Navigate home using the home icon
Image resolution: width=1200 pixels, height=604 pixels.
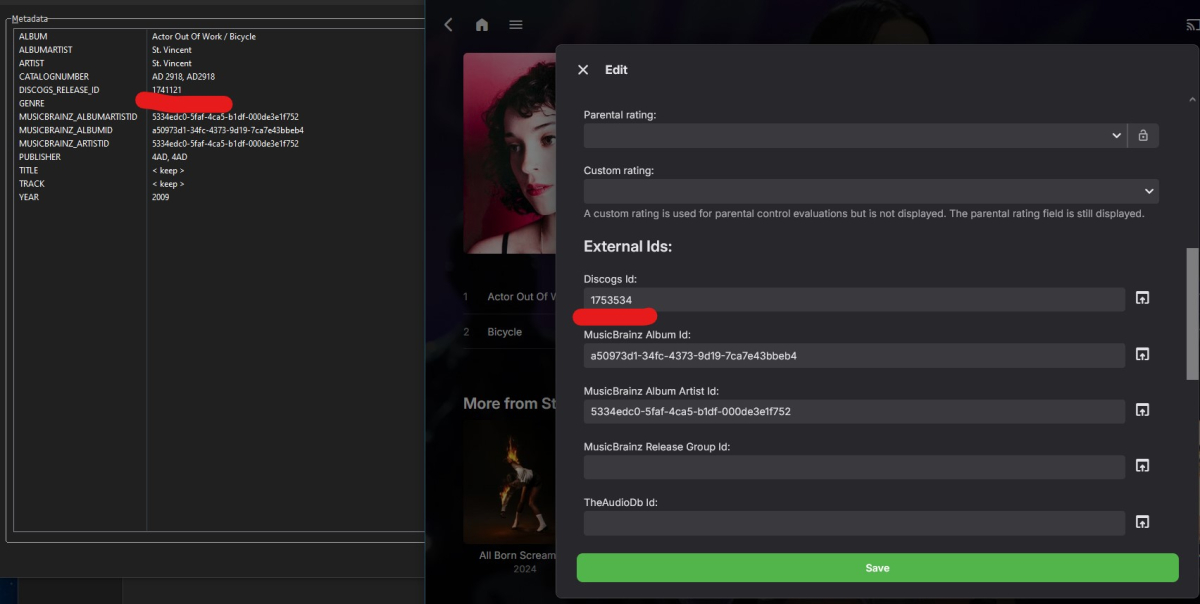coord(481,24)
